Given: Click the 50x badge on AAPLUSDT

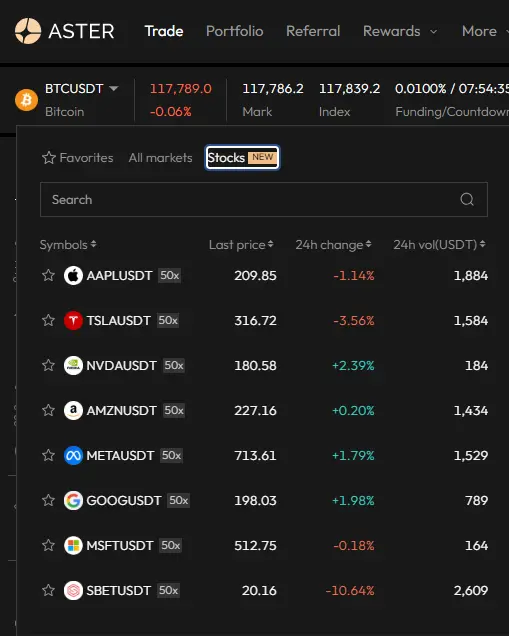Looking at the screenshot, I should click(170, 275).
